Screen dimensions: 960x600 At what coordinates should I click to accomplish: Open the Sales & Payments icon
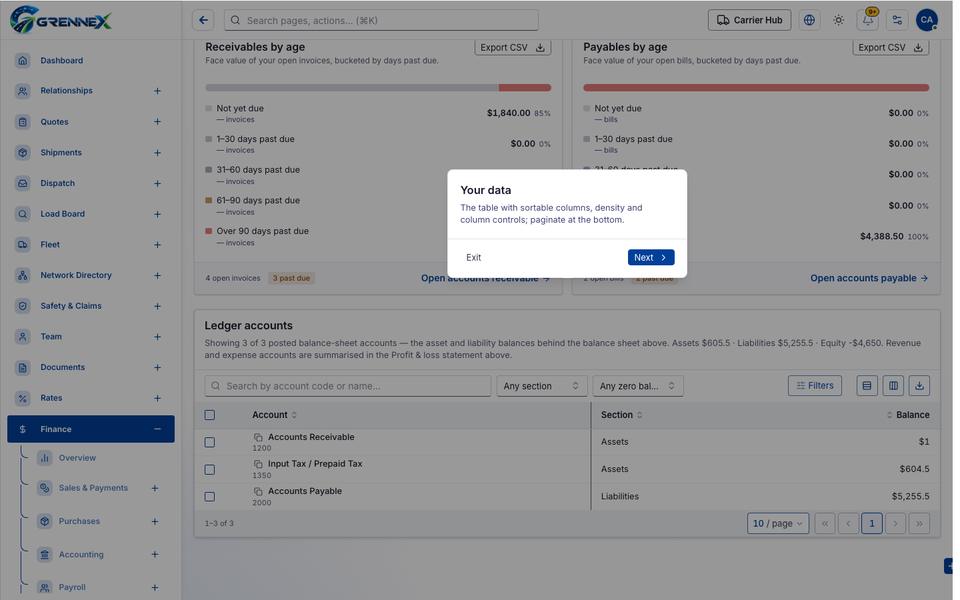coord(44,488)
